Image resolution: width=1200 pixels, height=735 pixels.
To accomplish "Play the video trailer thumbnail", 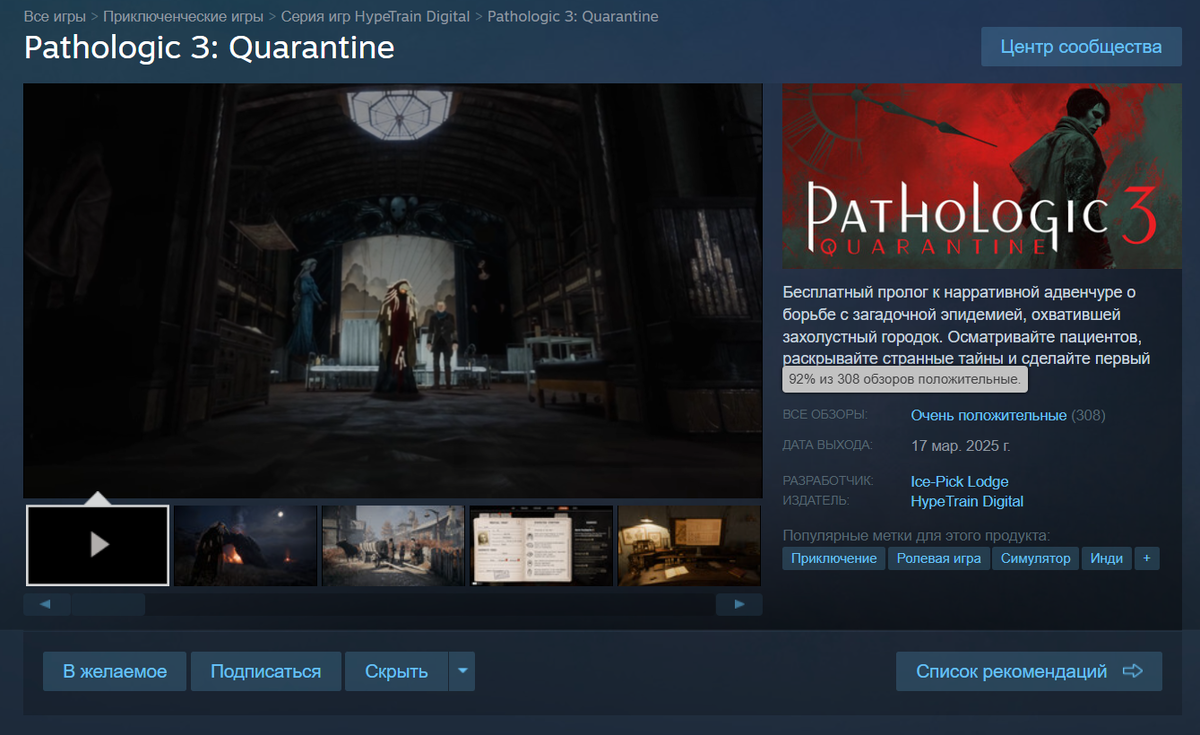I will 97,545.
